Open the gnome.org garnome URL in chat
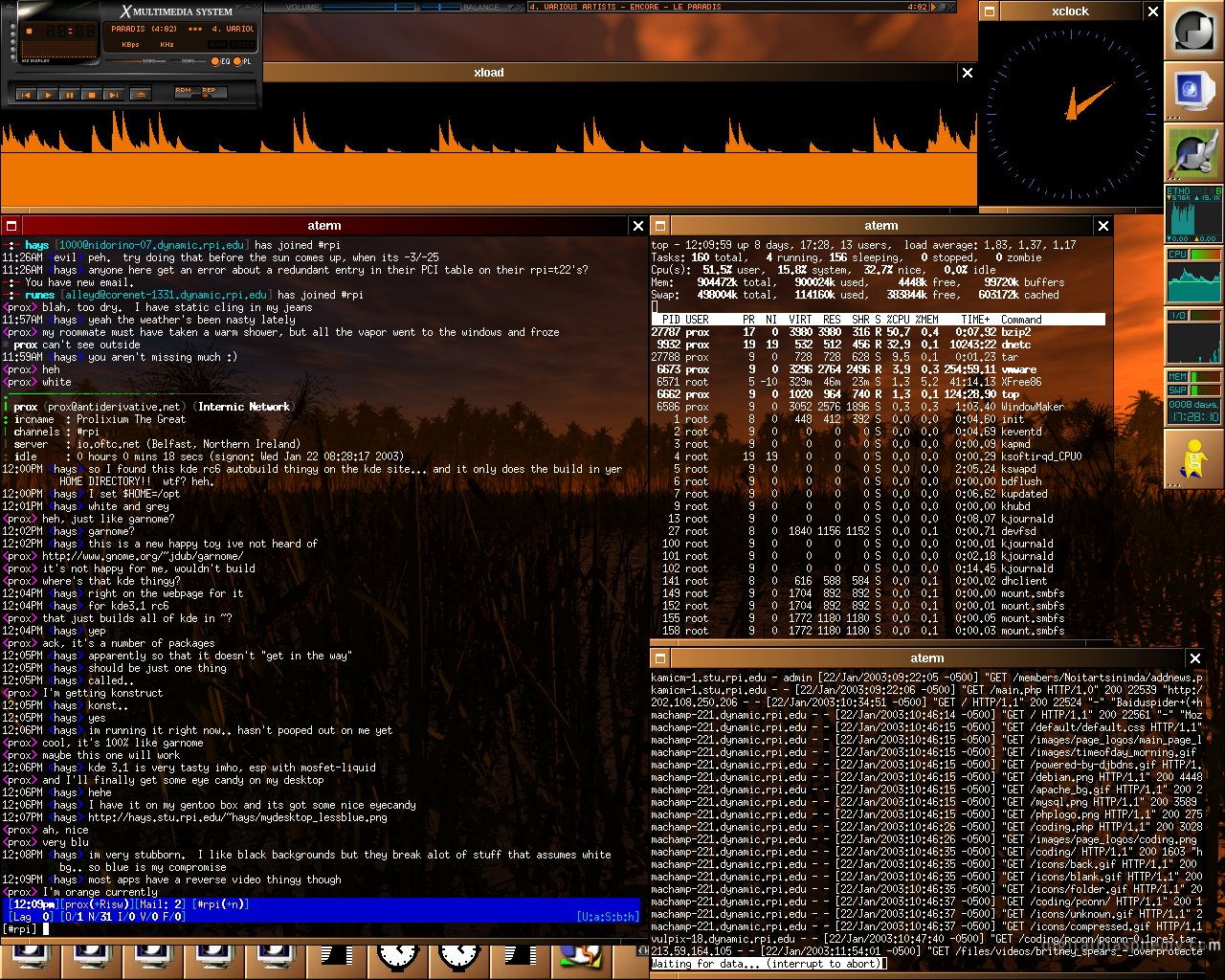1225x980 pixels. [143, 556]
